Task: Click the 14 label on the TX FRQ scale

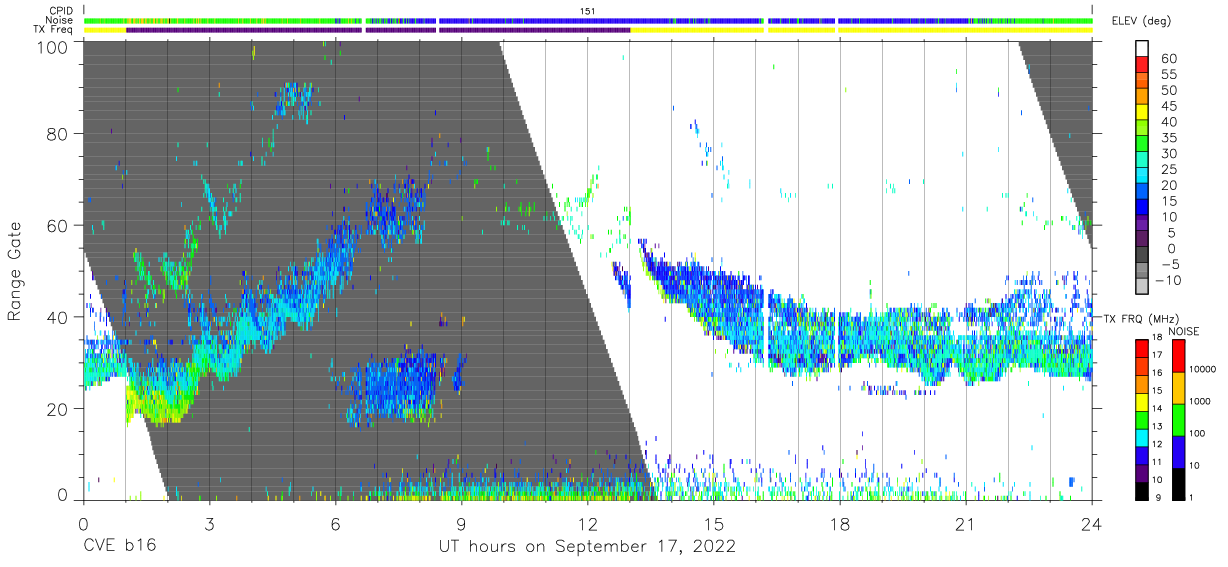Action: click(1157, 409)
